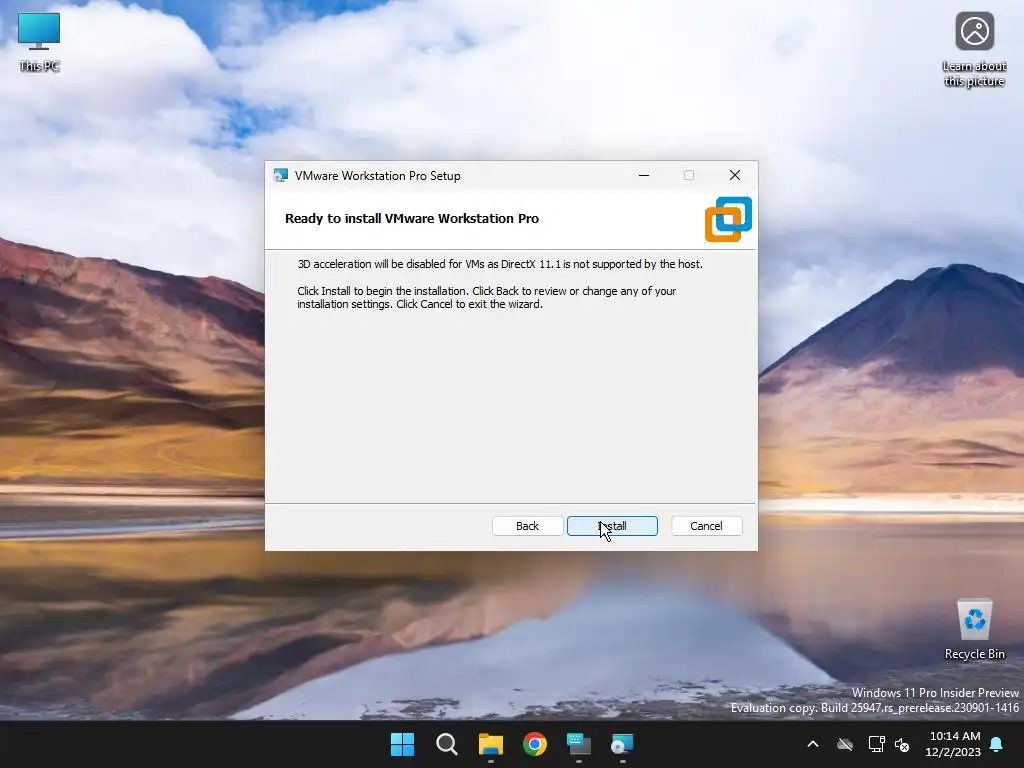This screenshot has width=1024, height=768.
Task: Switch to the VMware installer taskbar icon
Action: pos(622,744)
